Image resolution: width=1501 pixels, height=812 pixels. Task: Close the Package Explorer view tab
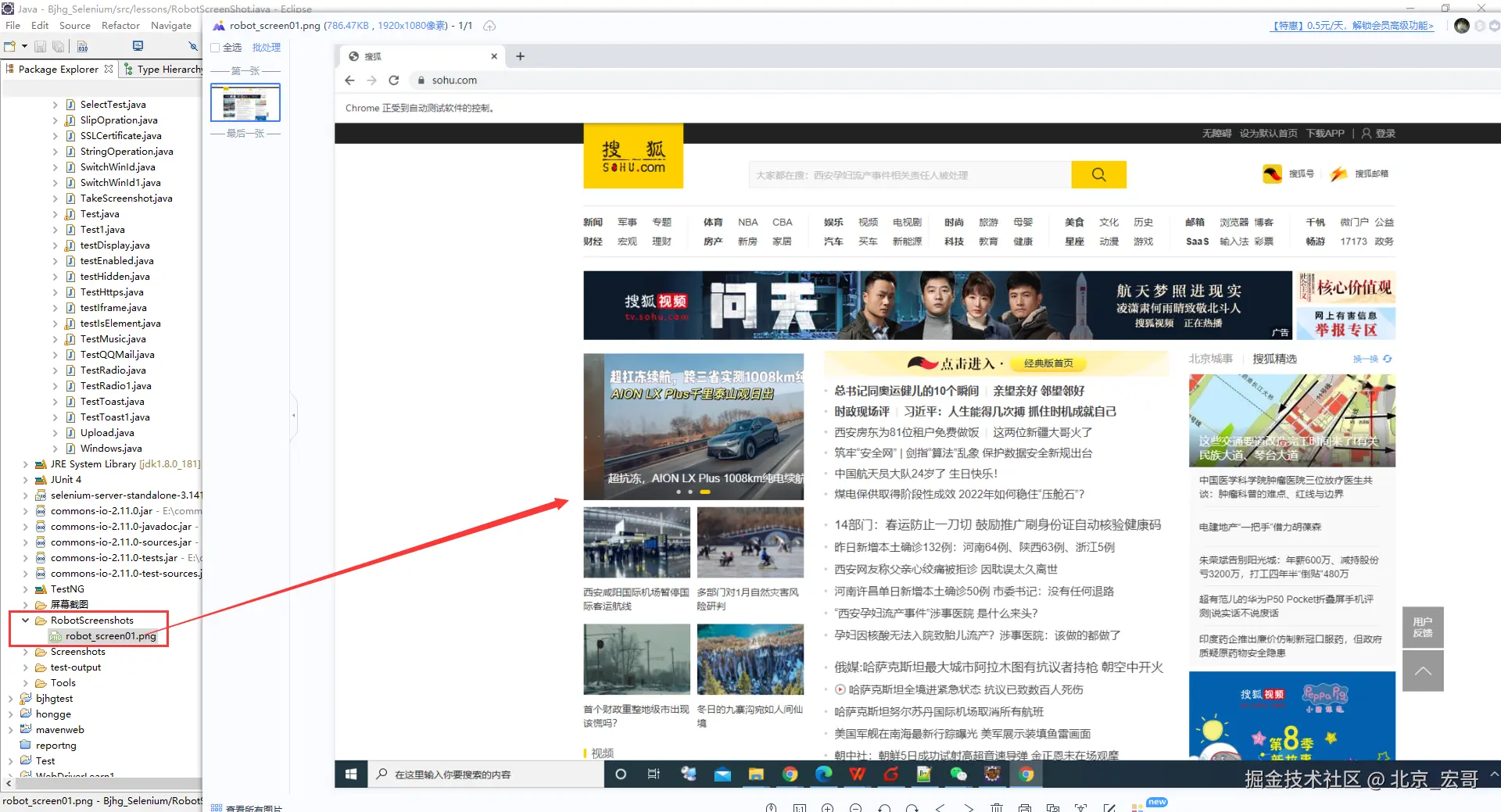click(109, 69)
